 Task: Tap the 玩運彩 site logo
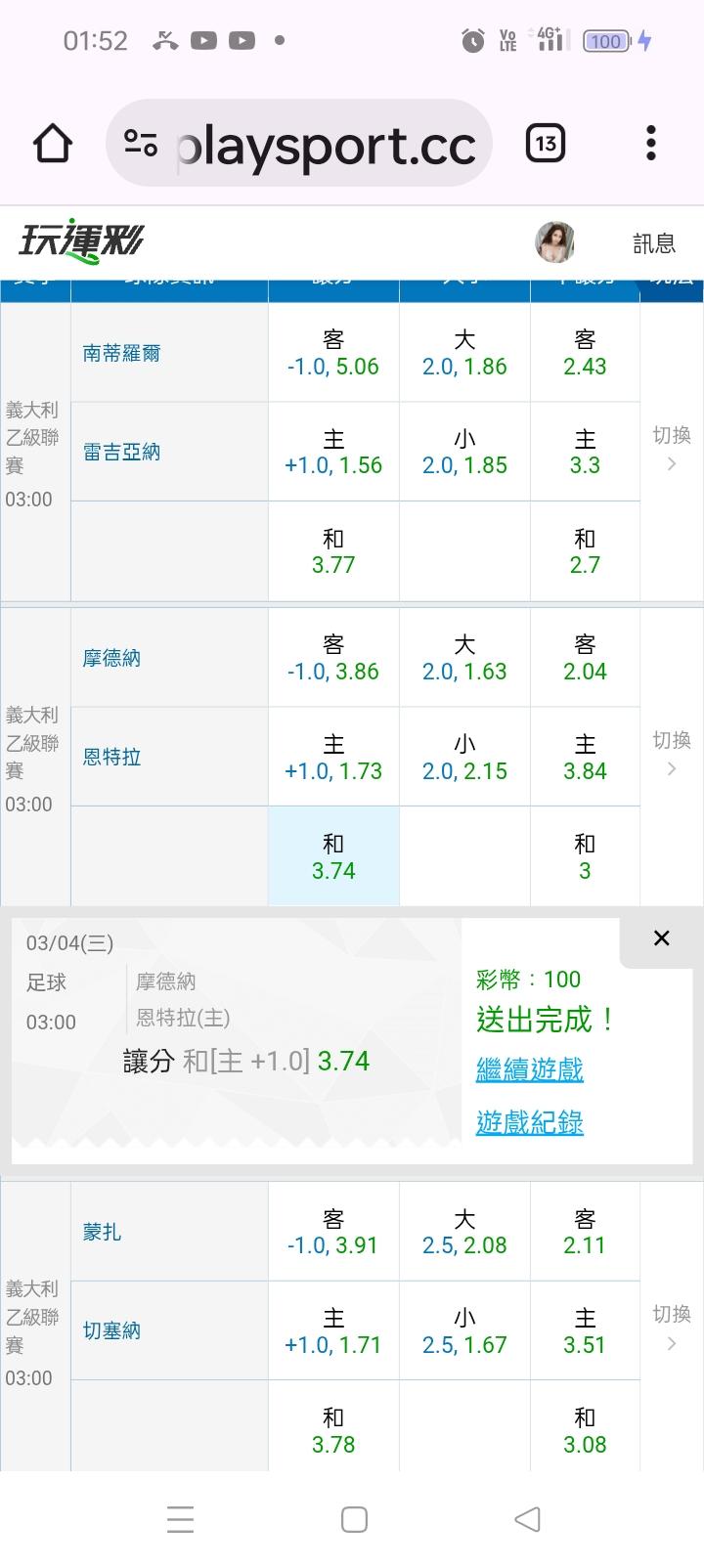81,240
